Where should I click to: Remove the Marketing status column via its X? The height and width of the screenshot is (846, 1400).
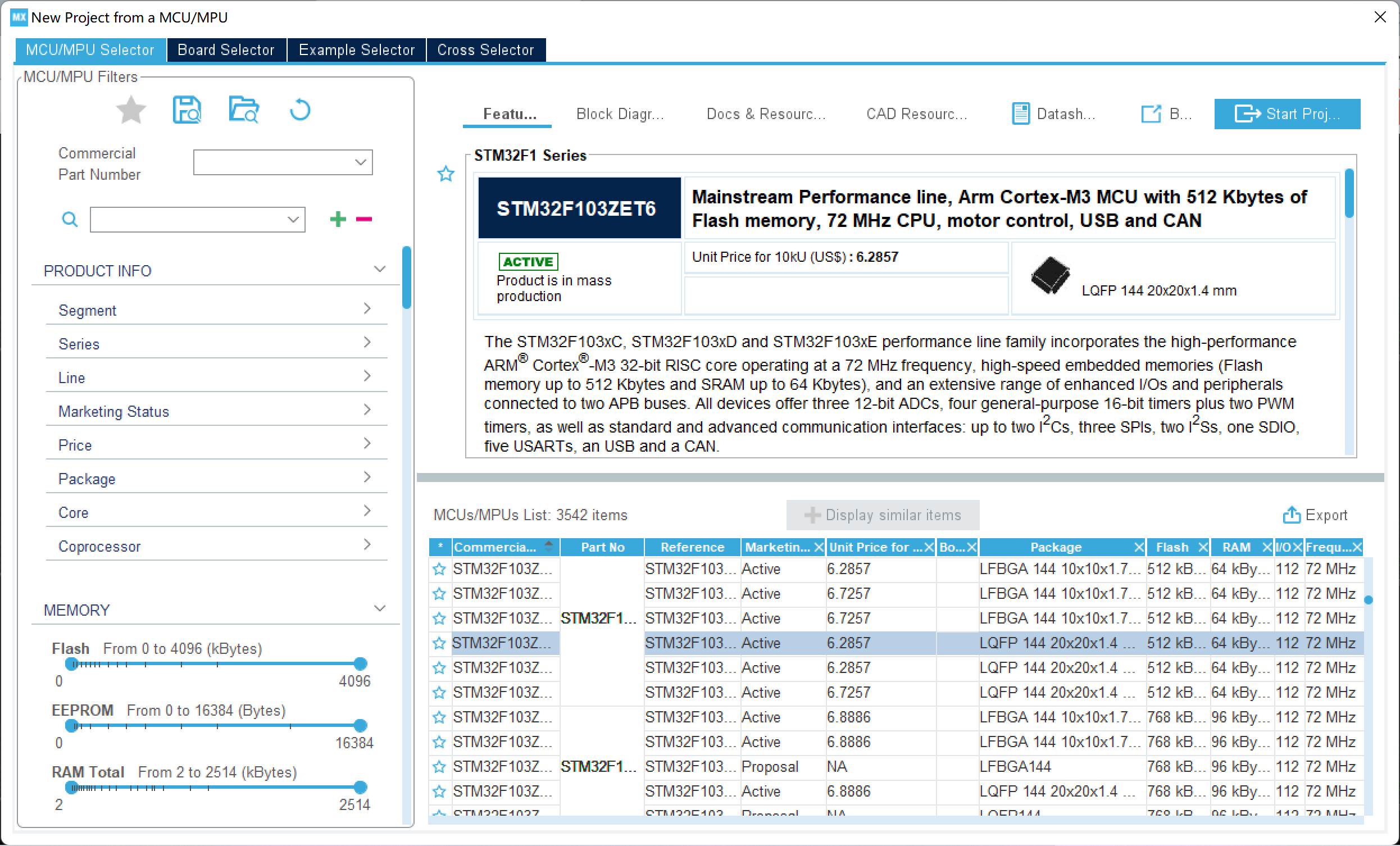(818, 547)
